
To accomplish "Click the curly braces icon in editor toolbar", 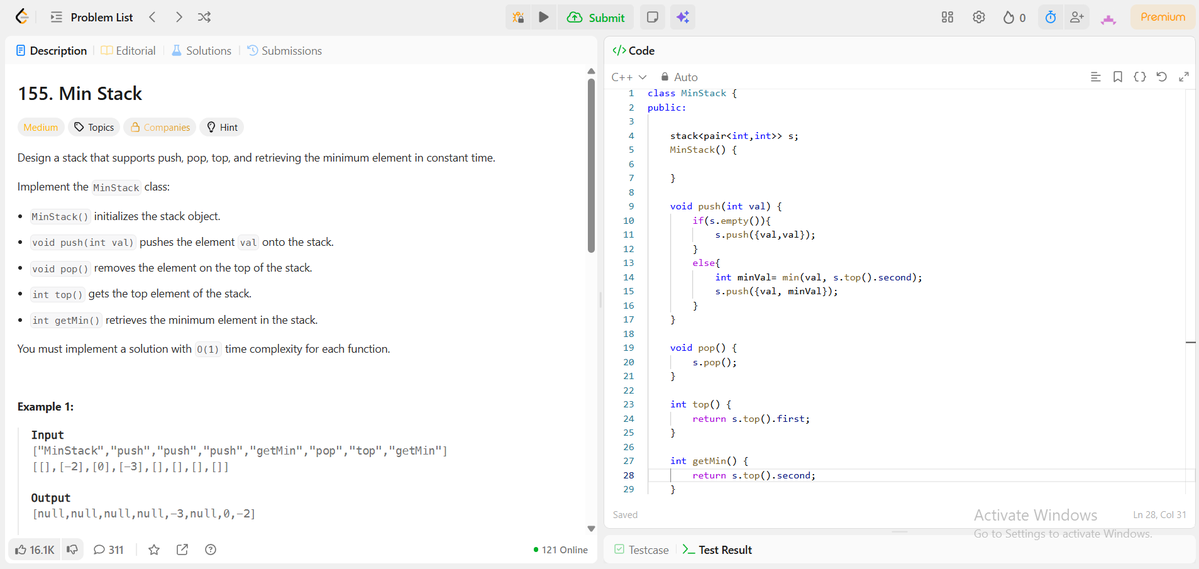I will pos(1139,76).
